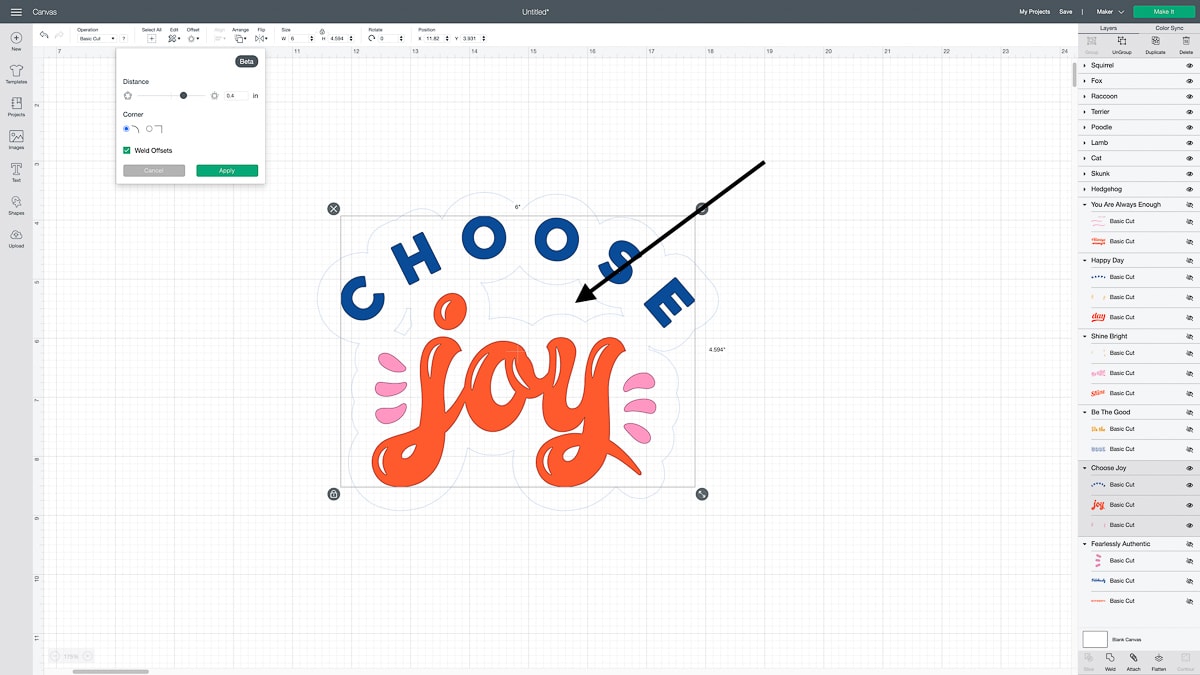This screenshot has height=675, width=1200.
Task: Click the Upload icon in sidebar
Action: [16, 237]
